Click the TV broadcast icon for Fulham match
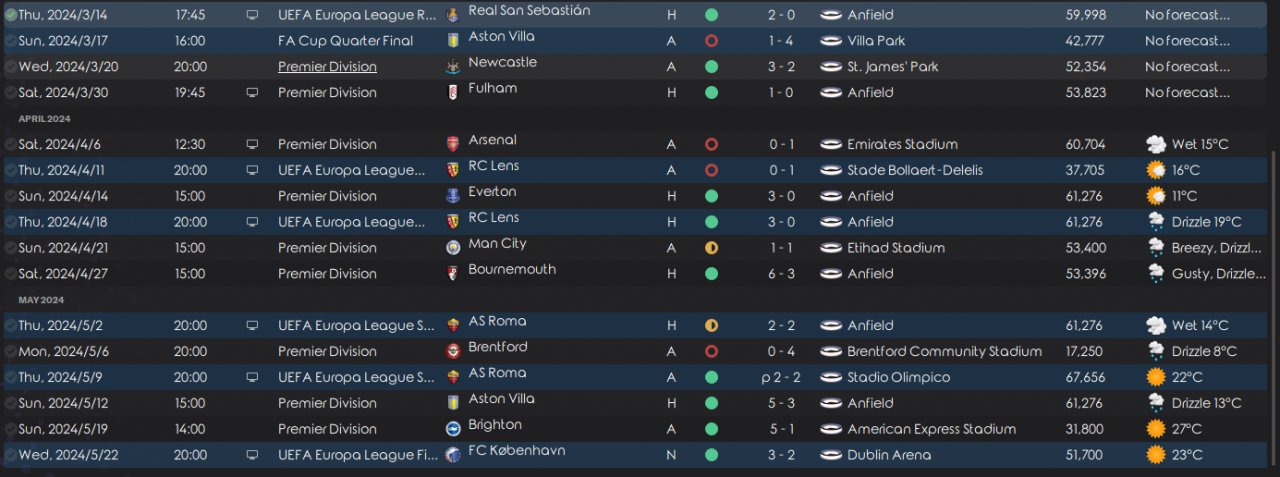 251,92
